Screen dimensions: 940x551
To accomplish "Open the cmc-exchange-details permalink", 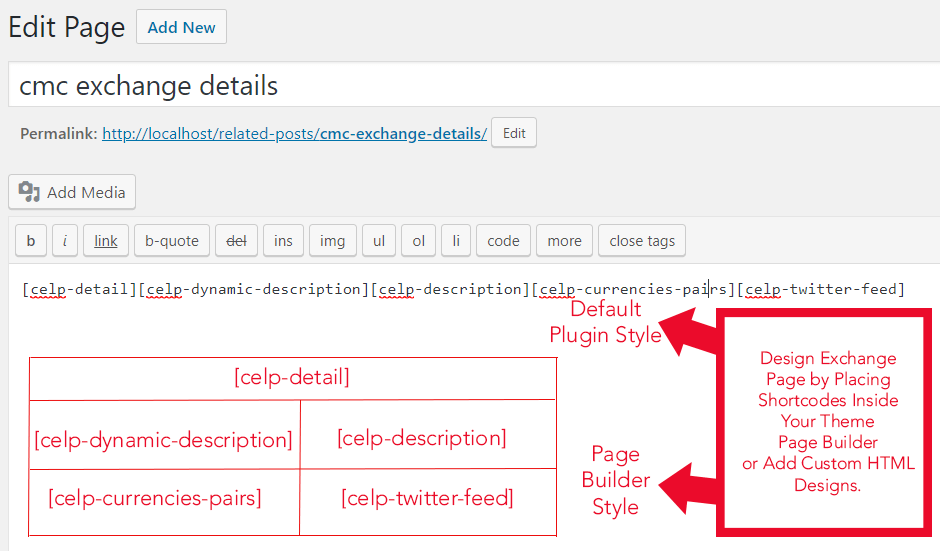I will [x=294, y=133].
